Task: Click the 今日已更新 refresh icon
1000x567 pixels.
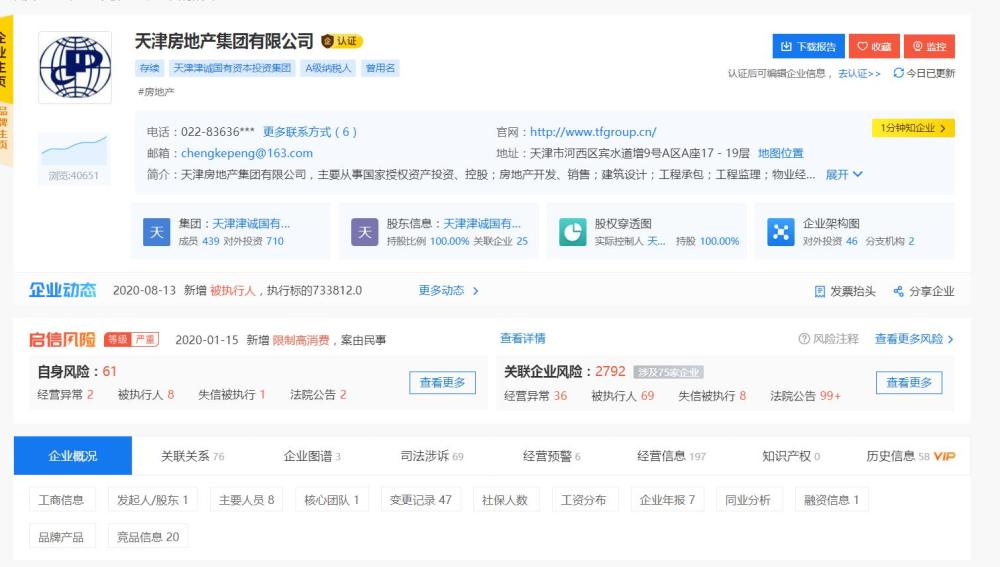Action: point(898,73)
